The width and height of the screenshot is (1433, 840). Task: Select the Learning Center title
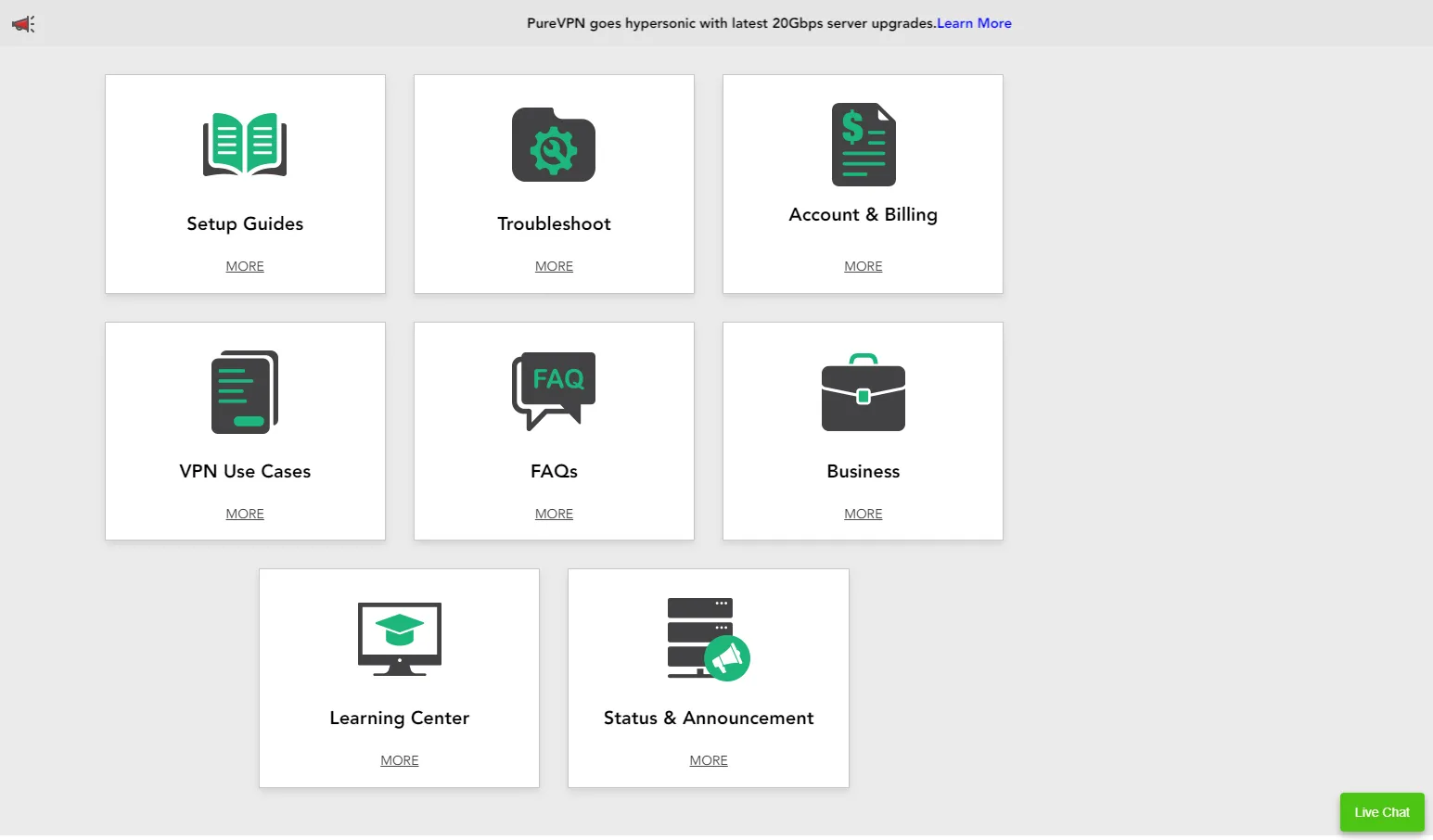point(400,718)
